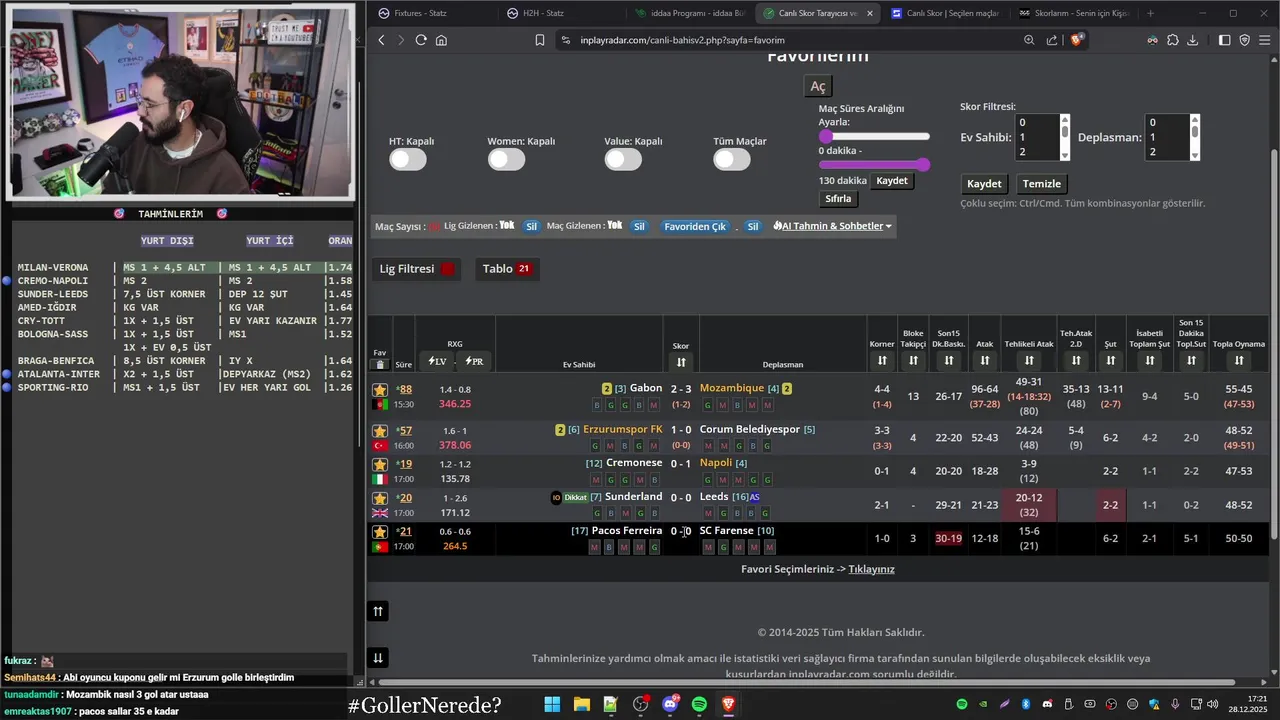Image resolution: width=1280 pixels, height=720 pixels.
Task: Open browser downloads
Action: pyautogui.click(x=1192, y=40)
